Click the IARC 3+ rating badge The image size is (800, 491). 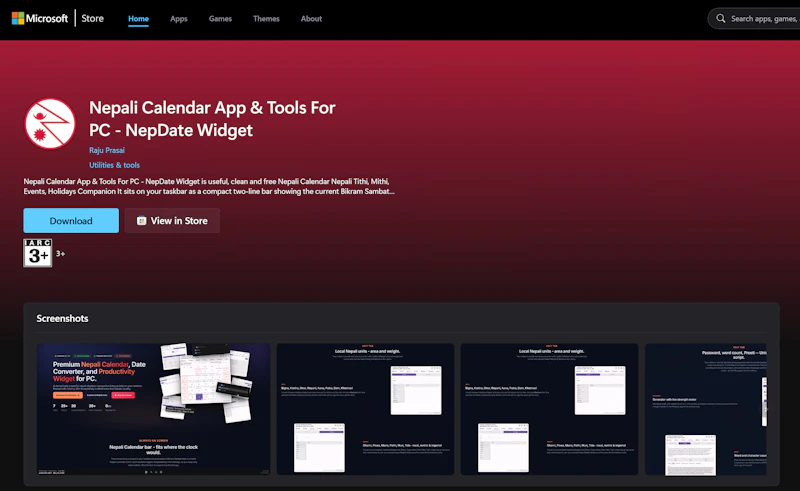pos(38,253)
